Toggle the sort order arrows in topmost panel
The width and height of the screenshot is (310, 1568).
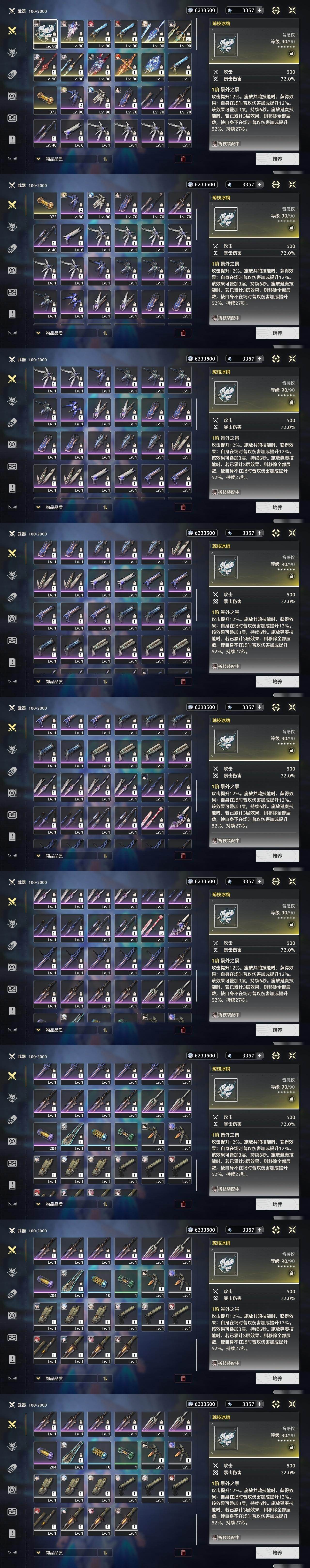coord(105,159)
